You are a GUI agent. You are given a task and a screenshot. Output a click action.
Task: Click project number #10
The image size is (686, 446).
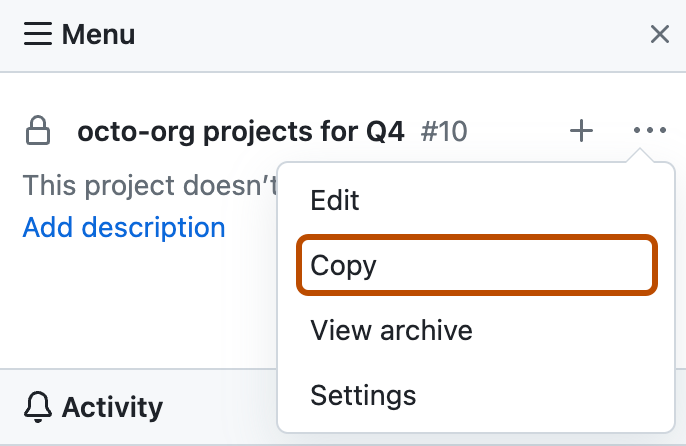pyautogui.click(x=444, y=131)
